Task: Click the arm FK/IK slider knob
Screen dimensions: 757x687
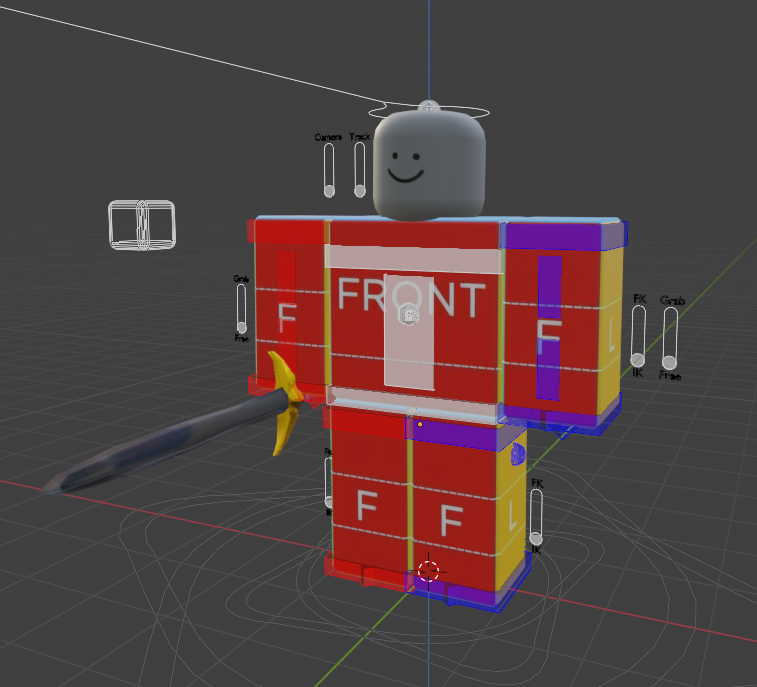Action: (x=638, y=360)
